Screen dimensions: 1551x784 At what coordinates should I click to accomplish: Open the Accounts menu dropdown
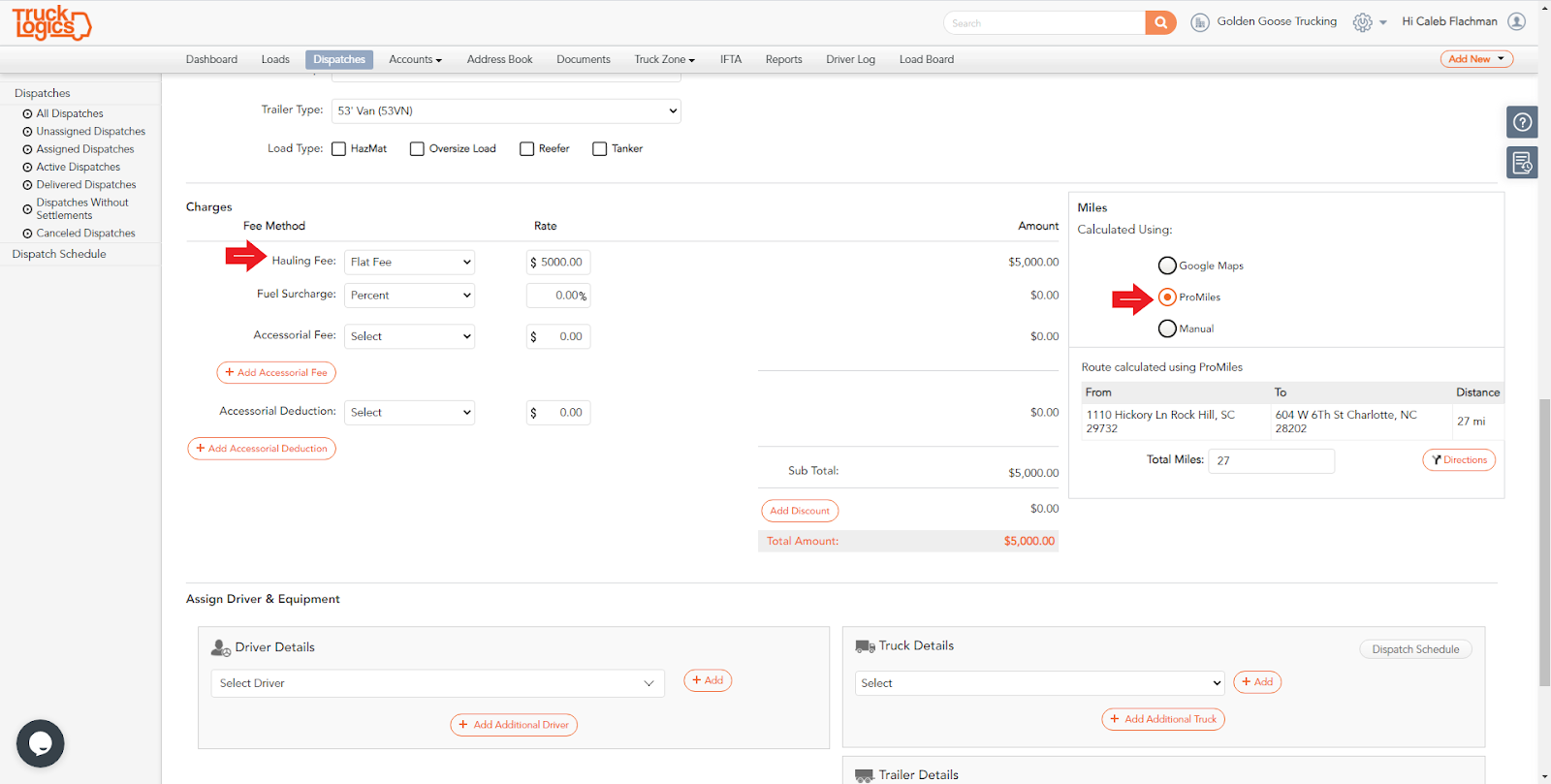415,60
